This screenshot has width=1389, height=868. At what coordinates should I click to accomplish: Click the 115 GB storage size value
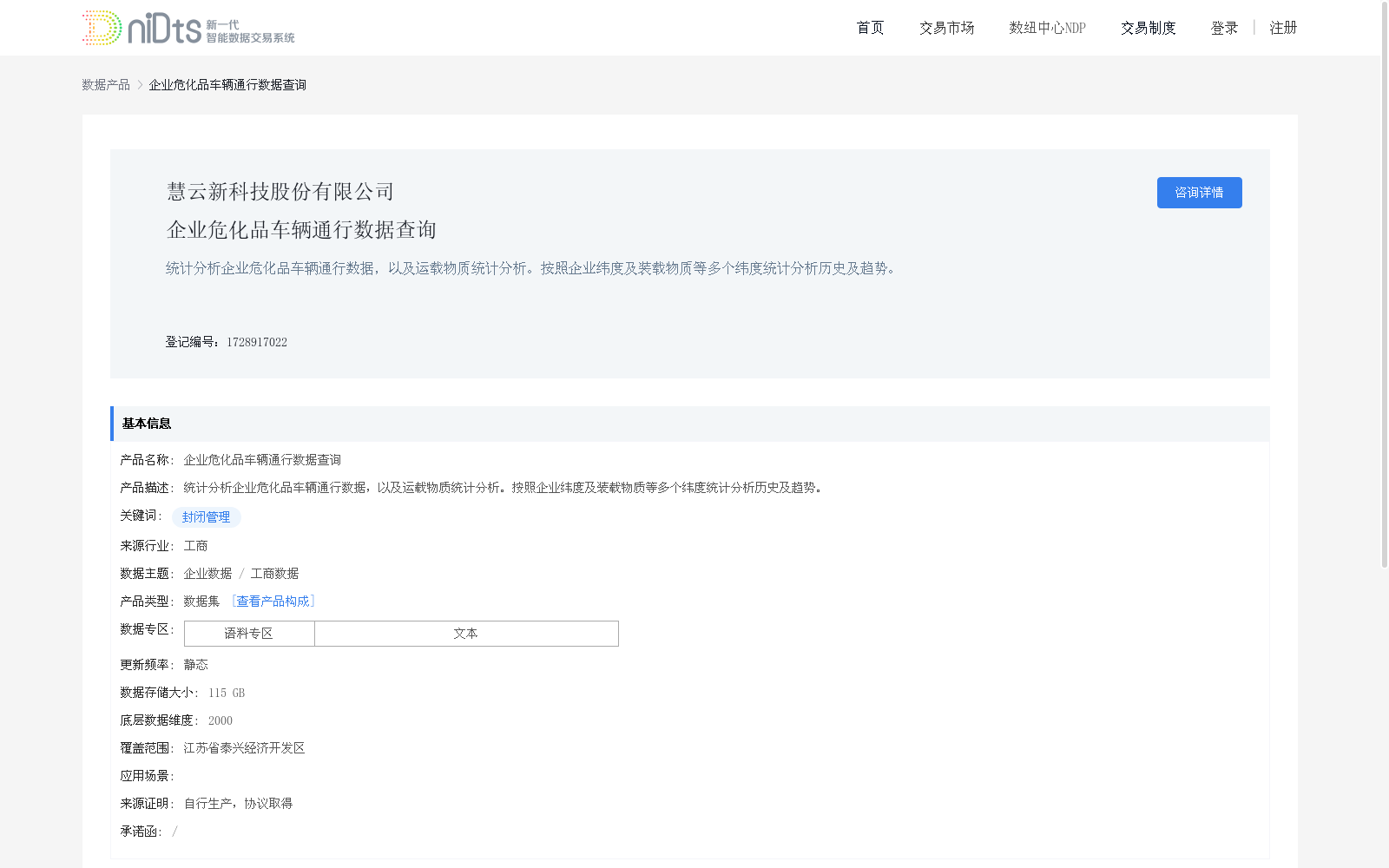(227, 693)
